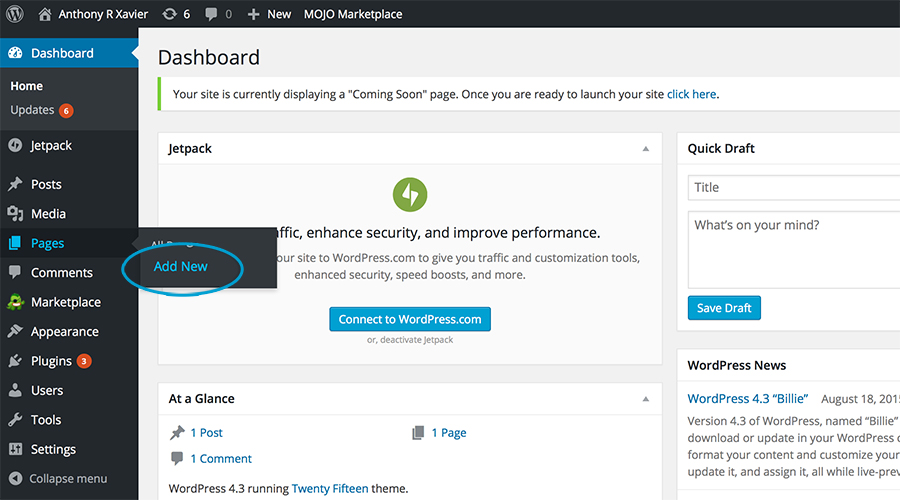Open the Twenty Fifteen theme link
Viewport: 900px width, 500px height.
pos(330,489)
